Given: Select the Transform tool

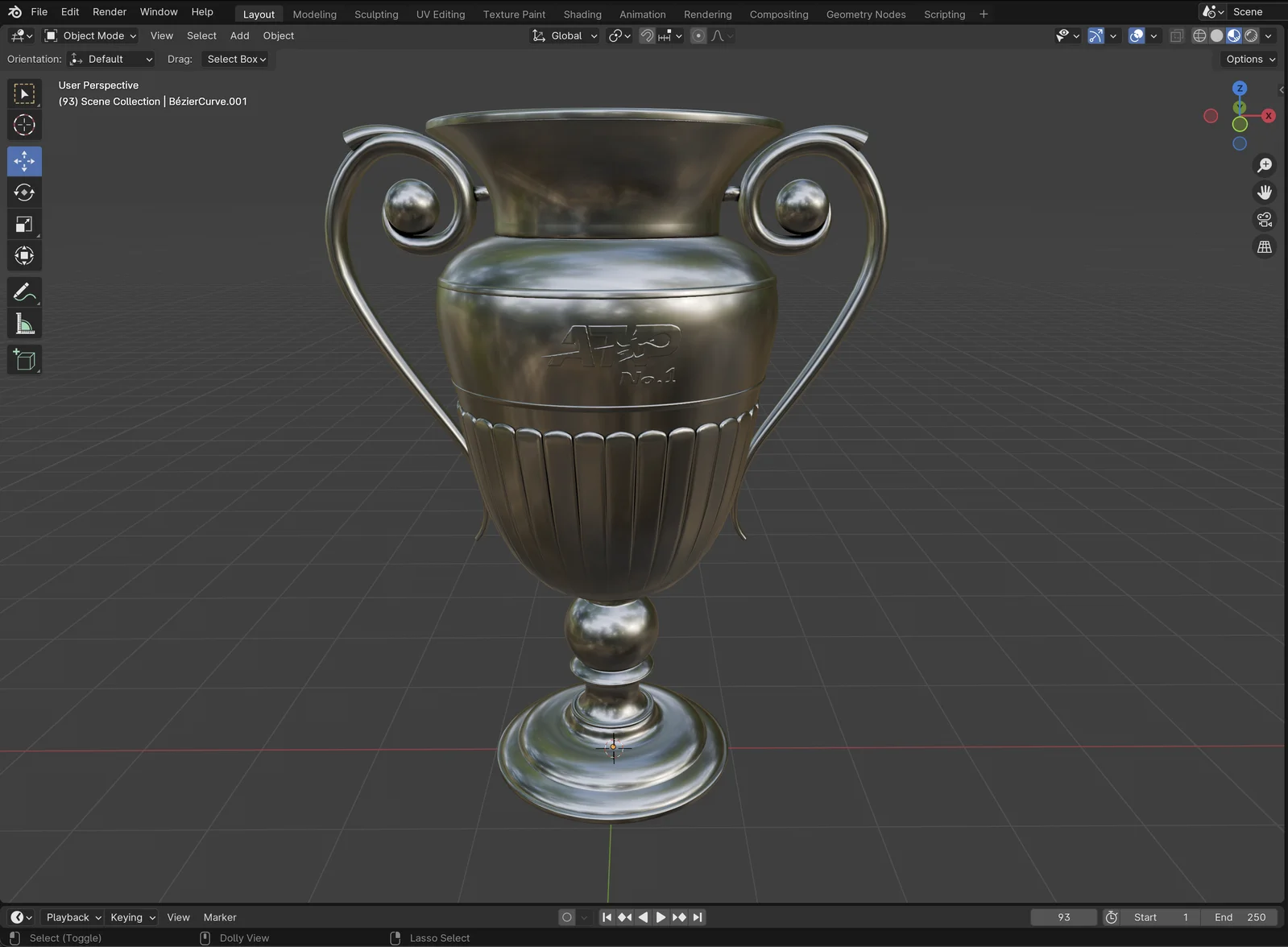Looking at the screenshot, I should [x=24, y=256].
